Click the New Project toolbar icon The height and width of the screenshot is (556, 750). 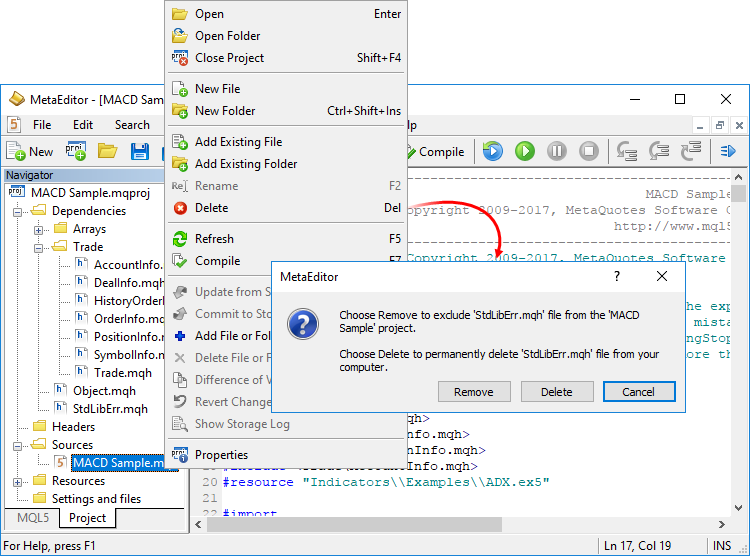[x=76, y=151]
